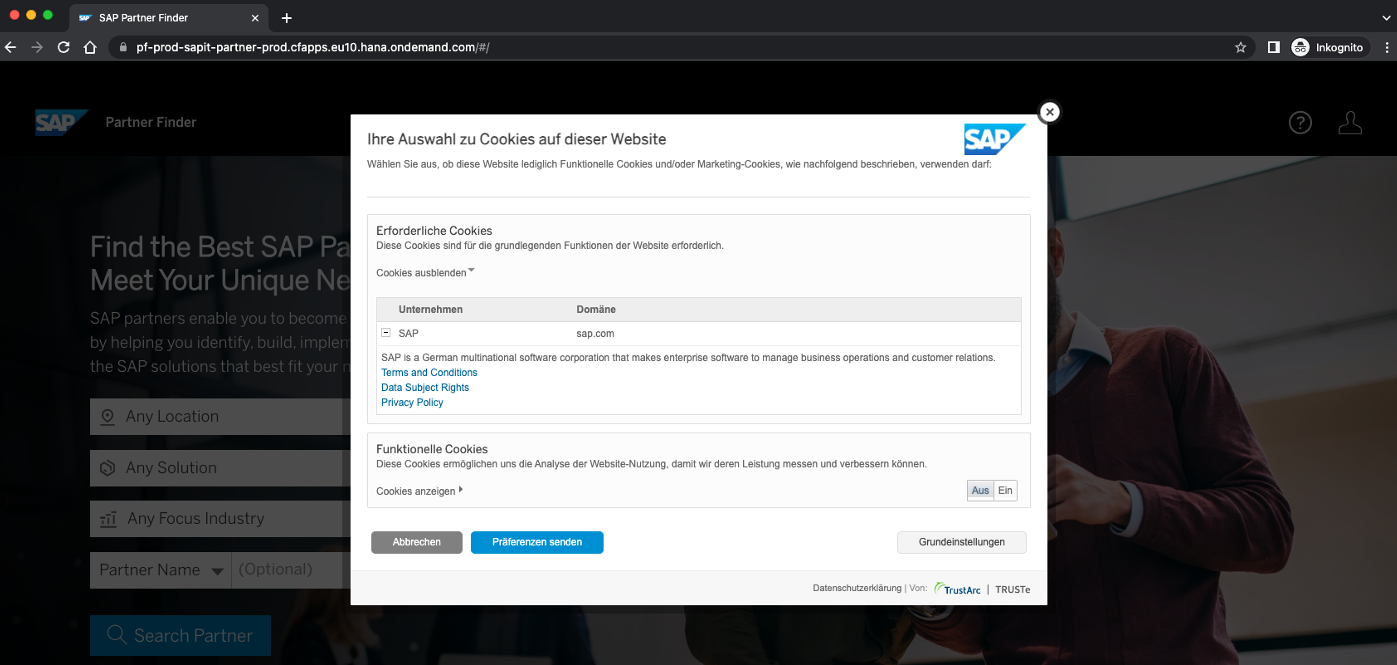Click the browser address bar URL

click(x=312, y=47)
